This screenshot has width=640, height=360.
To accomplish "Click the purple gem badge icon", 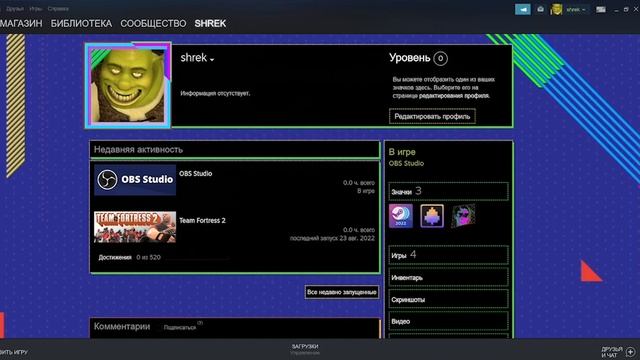I will (x=432, y=216).
